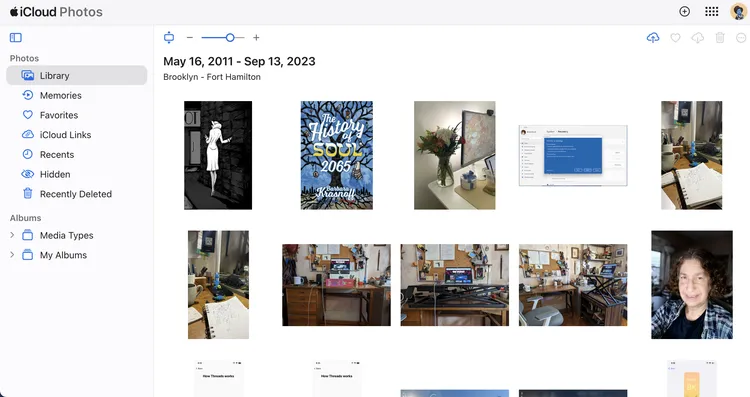Click the zoom out minus button

[190, 37]
